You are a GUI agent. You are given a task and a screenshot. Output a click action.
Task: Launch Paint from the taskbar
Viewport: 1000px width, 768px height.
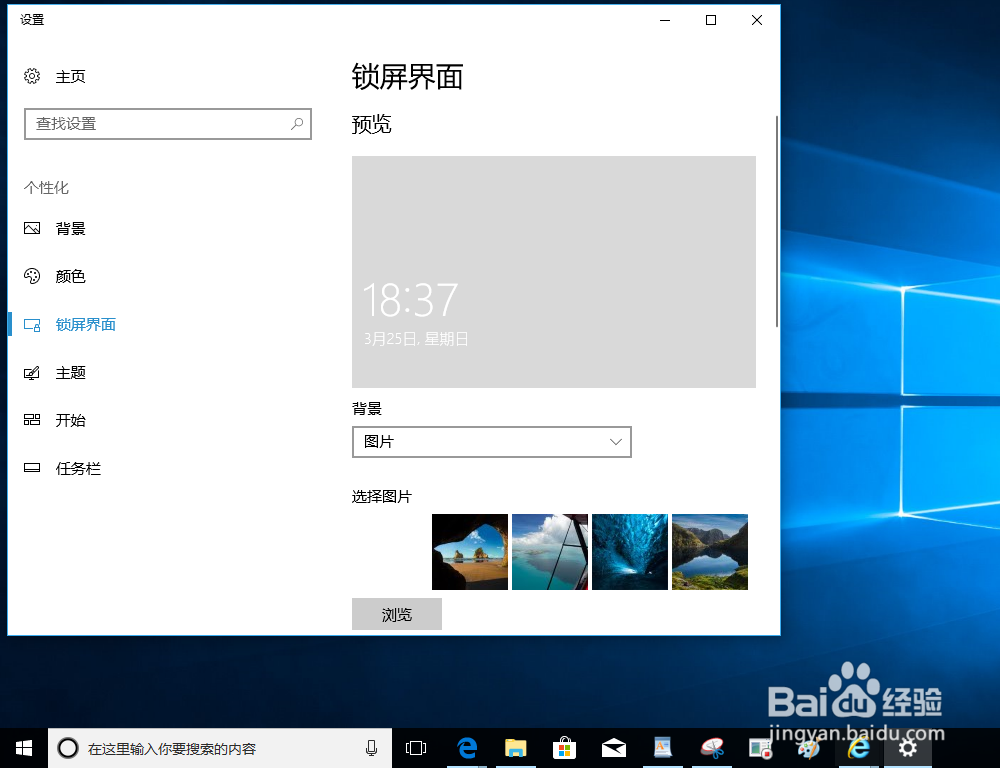tap(809, 747)
